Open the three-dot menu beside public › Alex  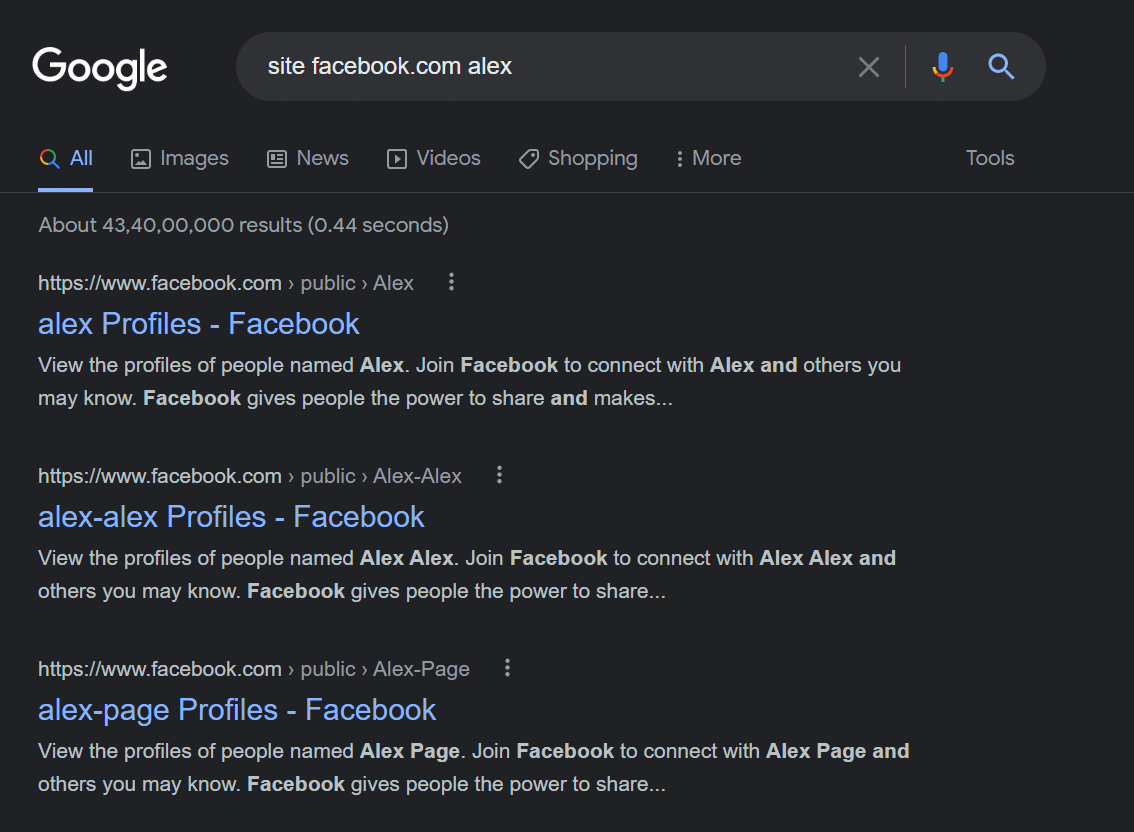coord(451,282)
